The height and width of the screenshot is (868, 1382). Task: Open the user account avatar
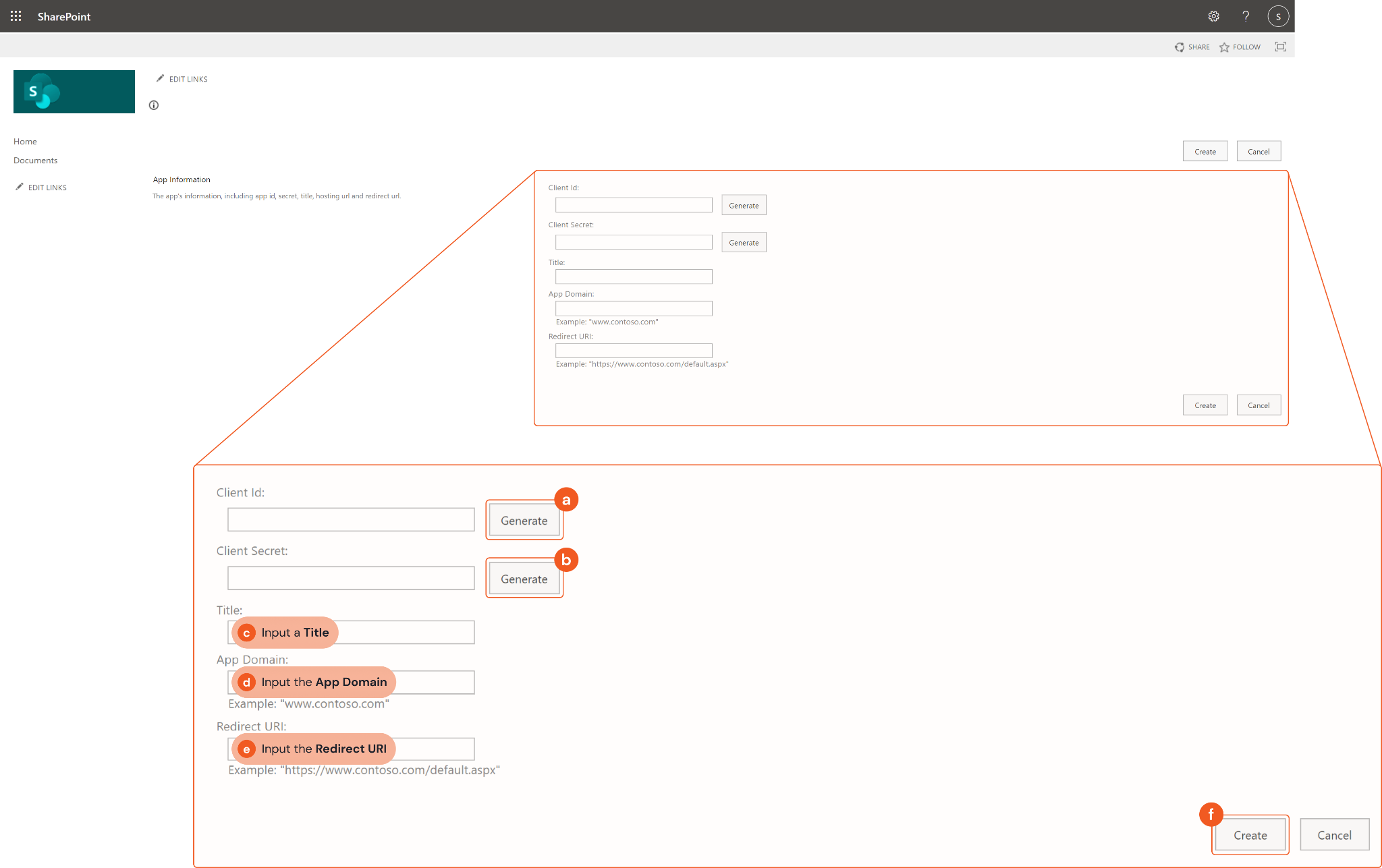click(x=1278, y=16)
